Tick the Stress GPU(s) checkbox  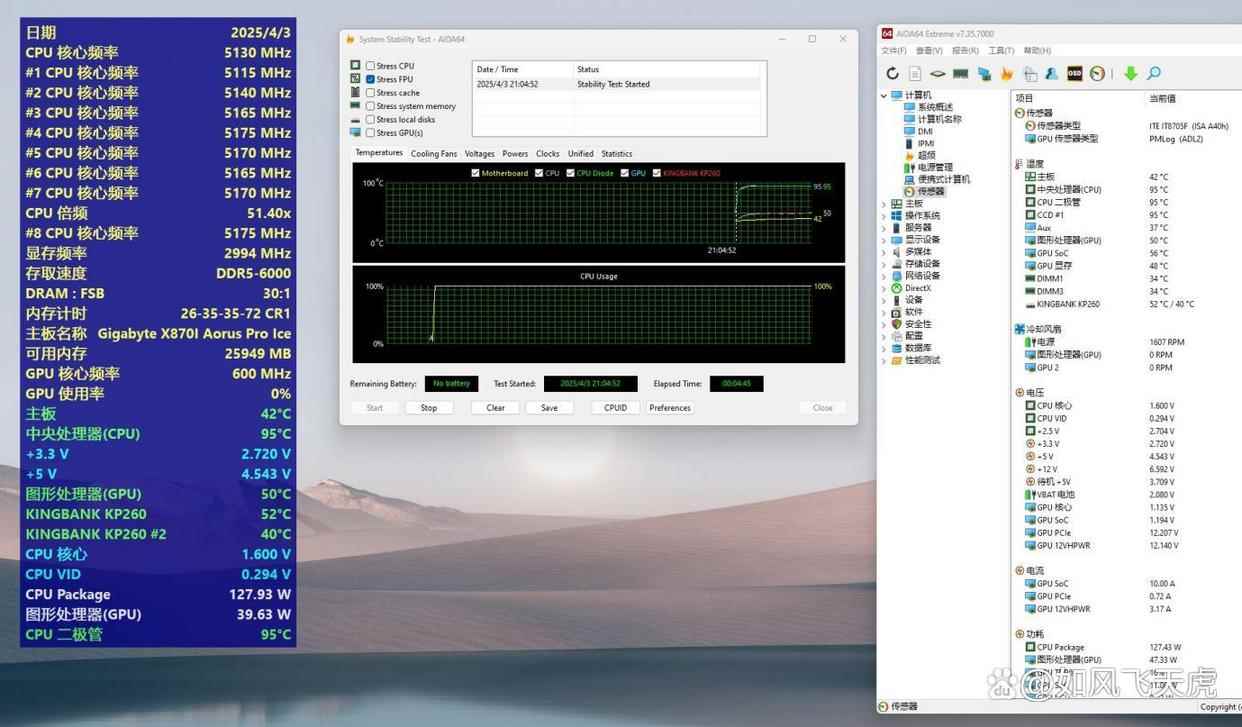coord(371,133)
